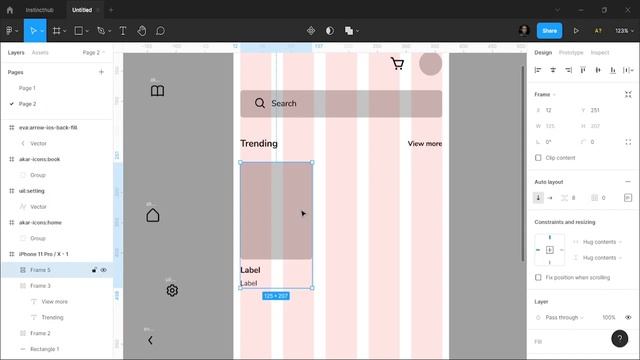Select the Text tool
The image size is (640, 360).
(x=122, y=31)
